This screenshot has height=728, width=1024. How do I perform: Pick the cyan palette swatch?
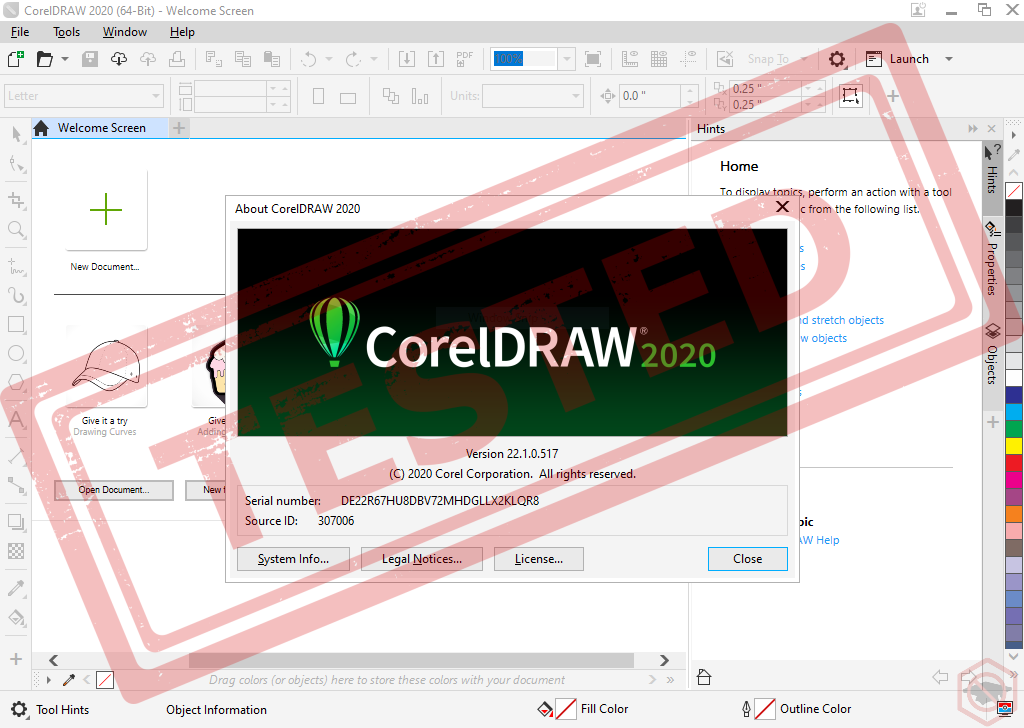point(1014,412)
